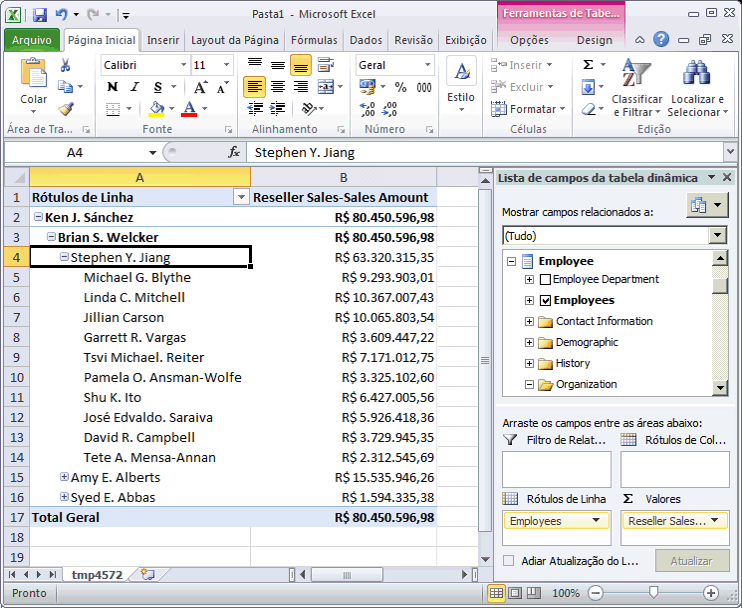742x608 pixels.
Task: Switch to the Fórmulas ribbon tab
Action: 313,40
